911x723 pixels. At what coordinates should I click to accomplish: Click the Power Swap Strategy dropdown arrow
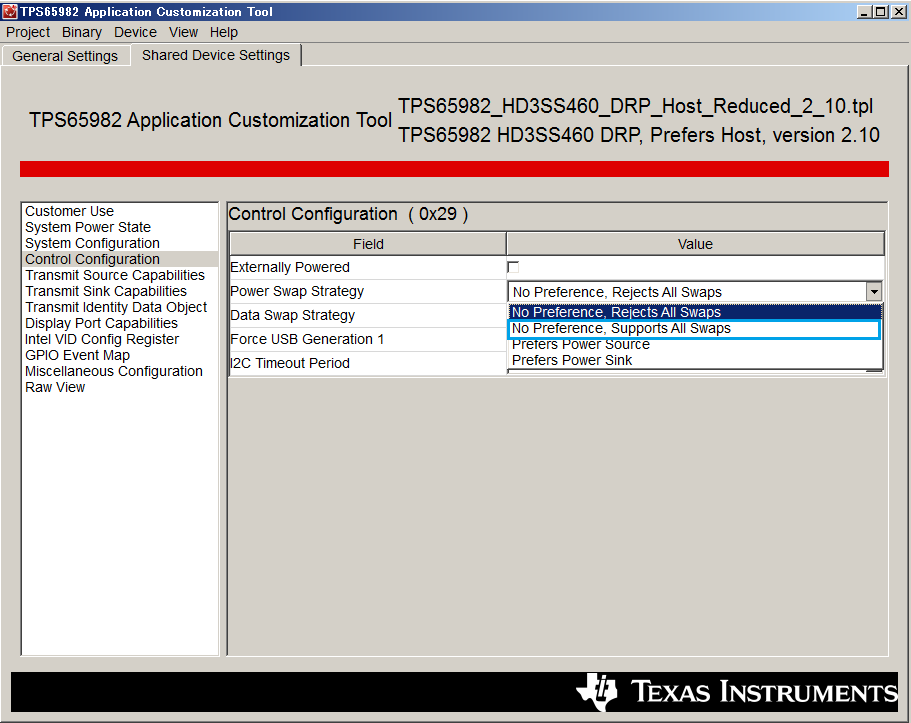click(873, 292)
